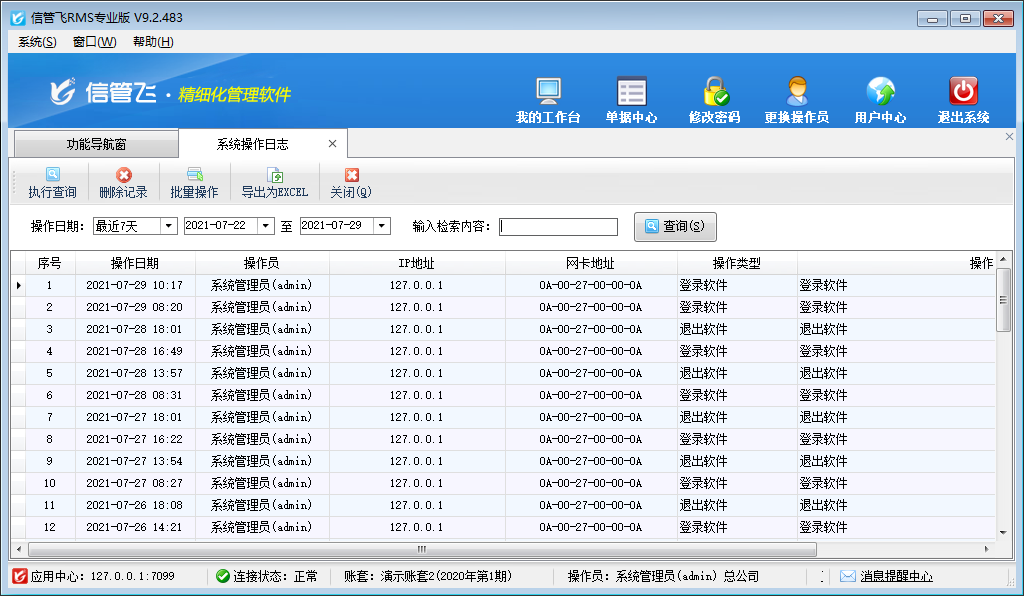This screenshot has width=1024, height=596.
Task: Click 修改密码 padlock icon
Action: point(715,91)
